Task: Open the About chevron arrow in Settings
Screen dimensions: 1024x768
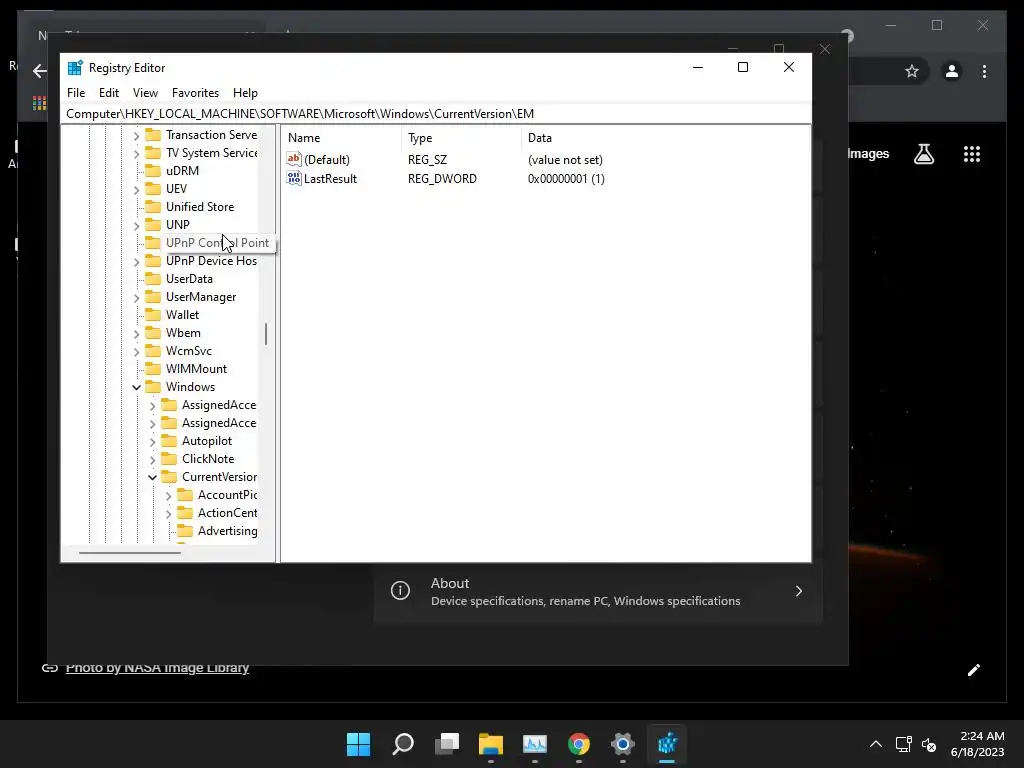Action: 799,591
